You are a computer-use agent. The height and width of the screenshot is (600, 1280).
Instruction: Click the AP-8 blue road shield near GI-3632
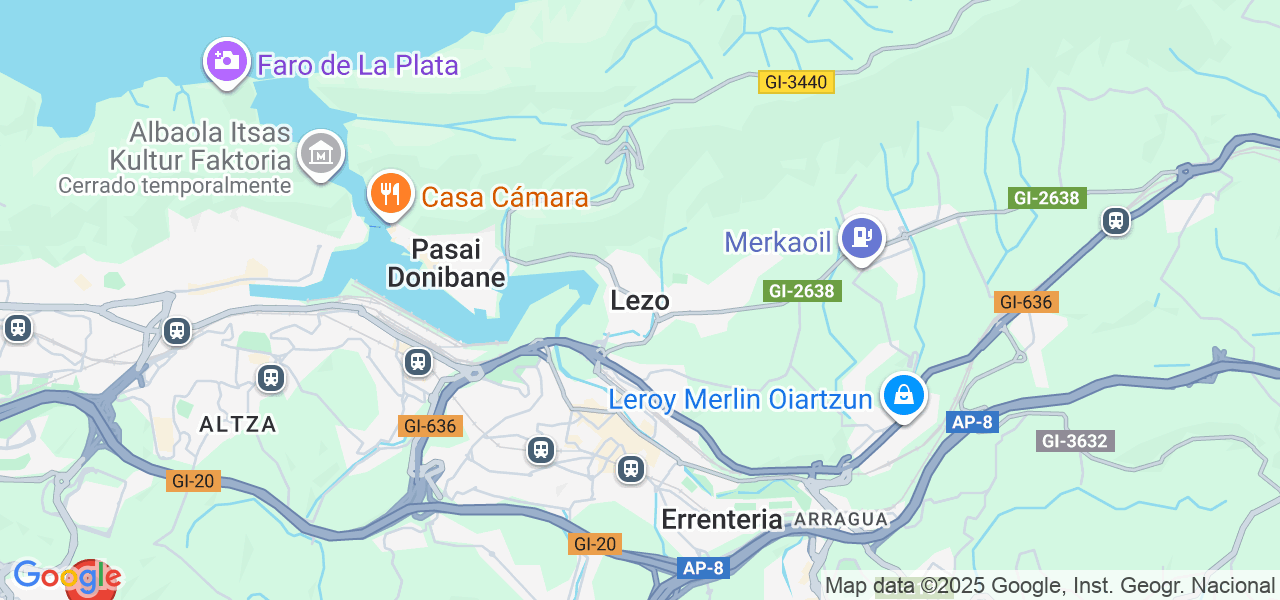coord(972,422)
